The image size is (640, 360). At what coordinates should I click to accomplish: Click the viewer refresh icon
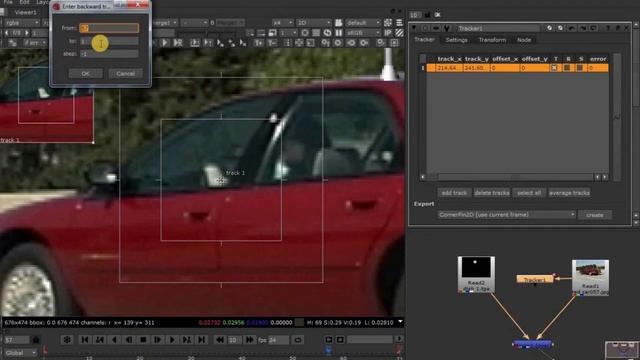click(327, 33)
